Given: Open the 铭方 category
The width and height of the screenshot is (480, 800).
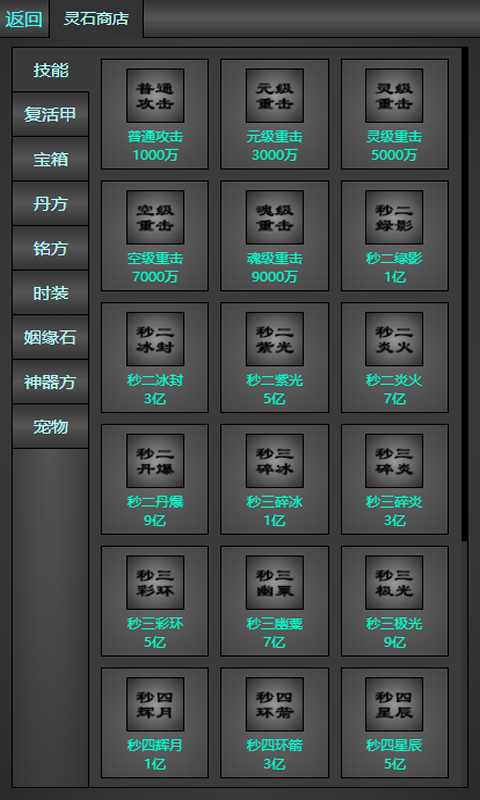Looking at the screenshot, I should [x=50, y=248].
